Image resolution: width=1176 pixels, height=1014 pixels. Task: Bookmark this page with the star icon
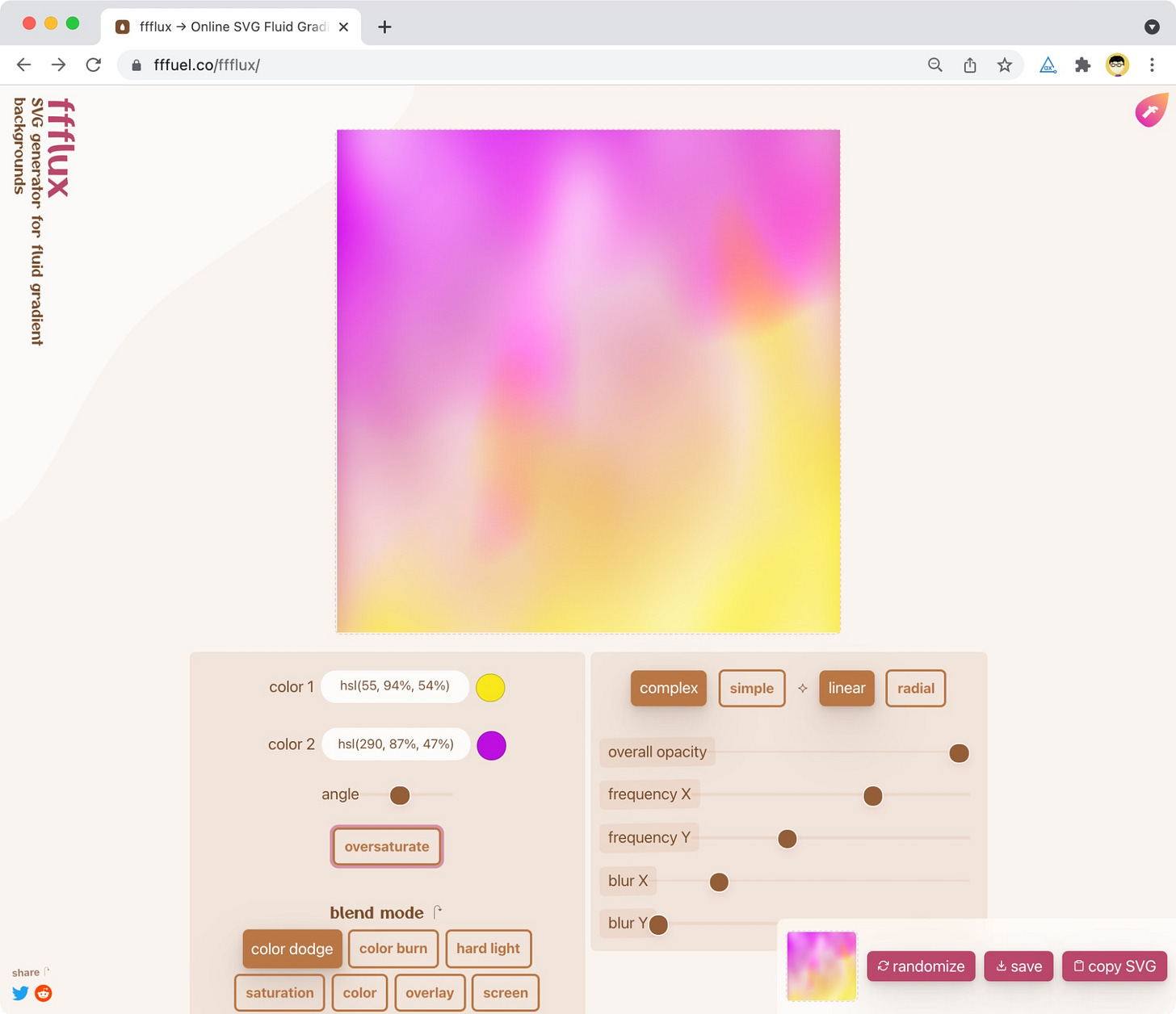click(1005, 65)
